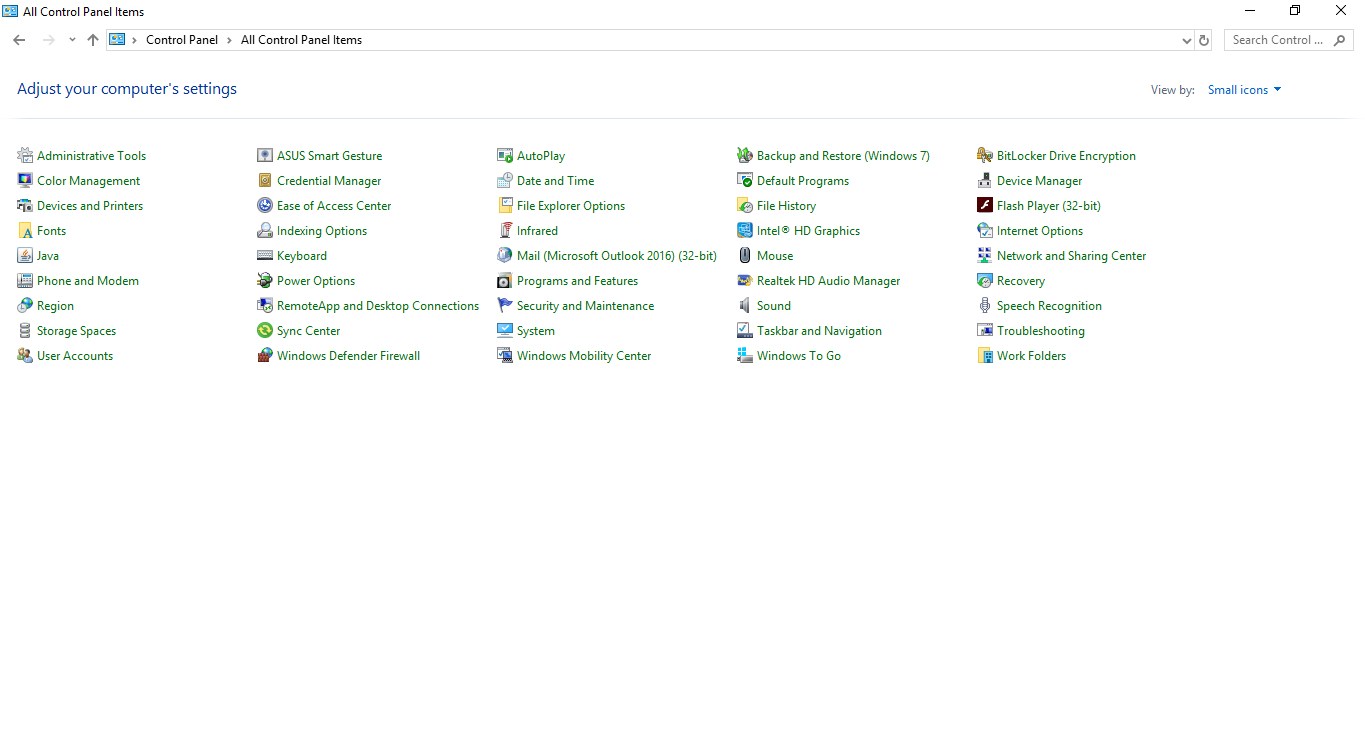The height and width of the screenshot is (730, 1365).
Task: Open the Programs and Features link
Action: point(577,281)
